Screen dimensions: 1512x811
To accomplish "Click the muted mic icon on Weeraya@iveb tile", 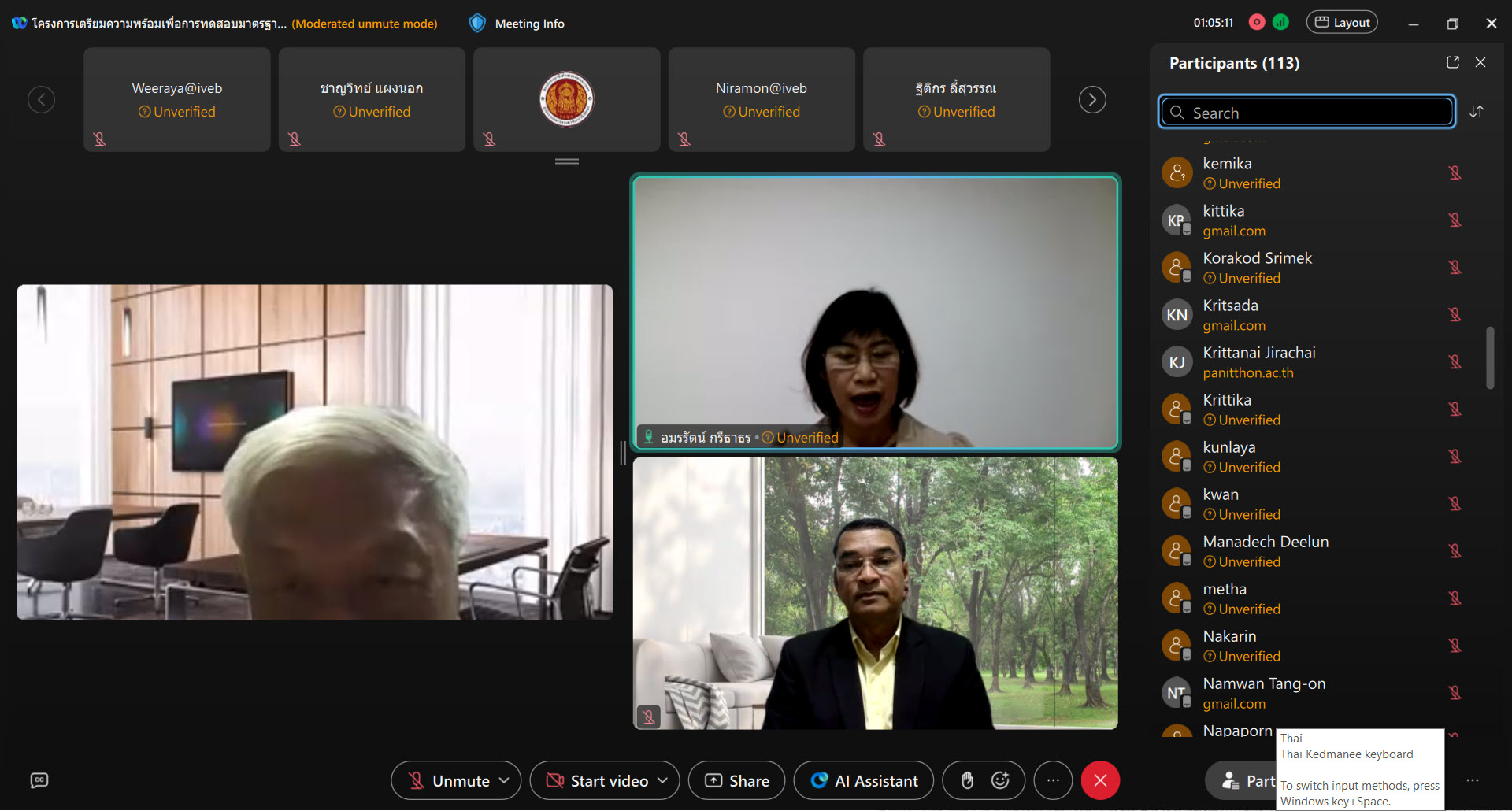I will [x=99, y=139].
